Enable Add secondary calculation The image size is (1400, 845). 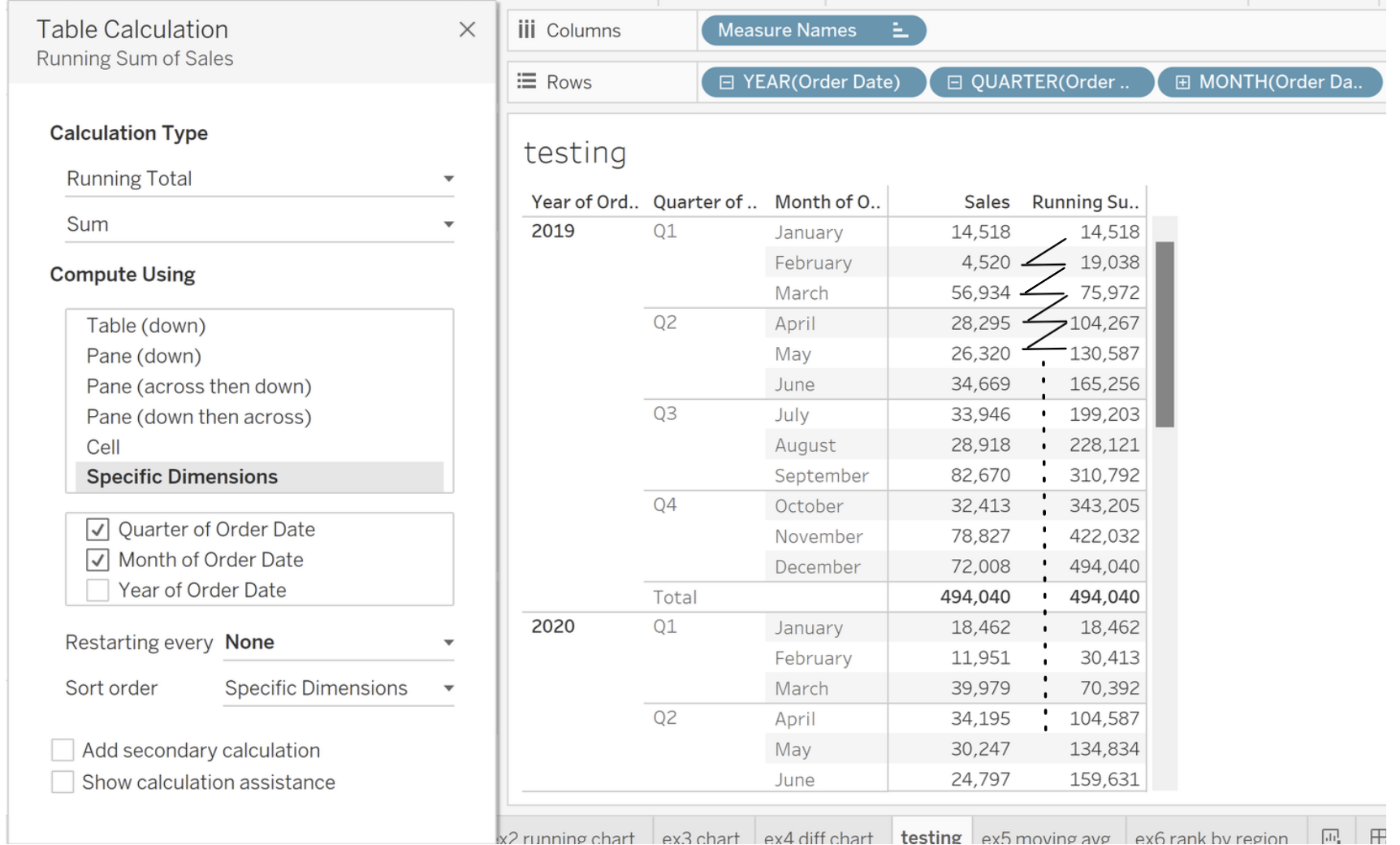(x=63, y=750)
